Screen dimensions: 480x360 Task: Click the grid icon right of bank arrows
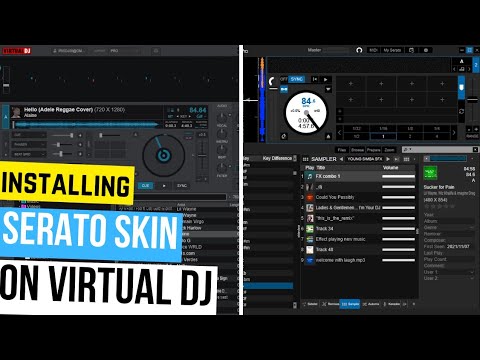(406, 159)
